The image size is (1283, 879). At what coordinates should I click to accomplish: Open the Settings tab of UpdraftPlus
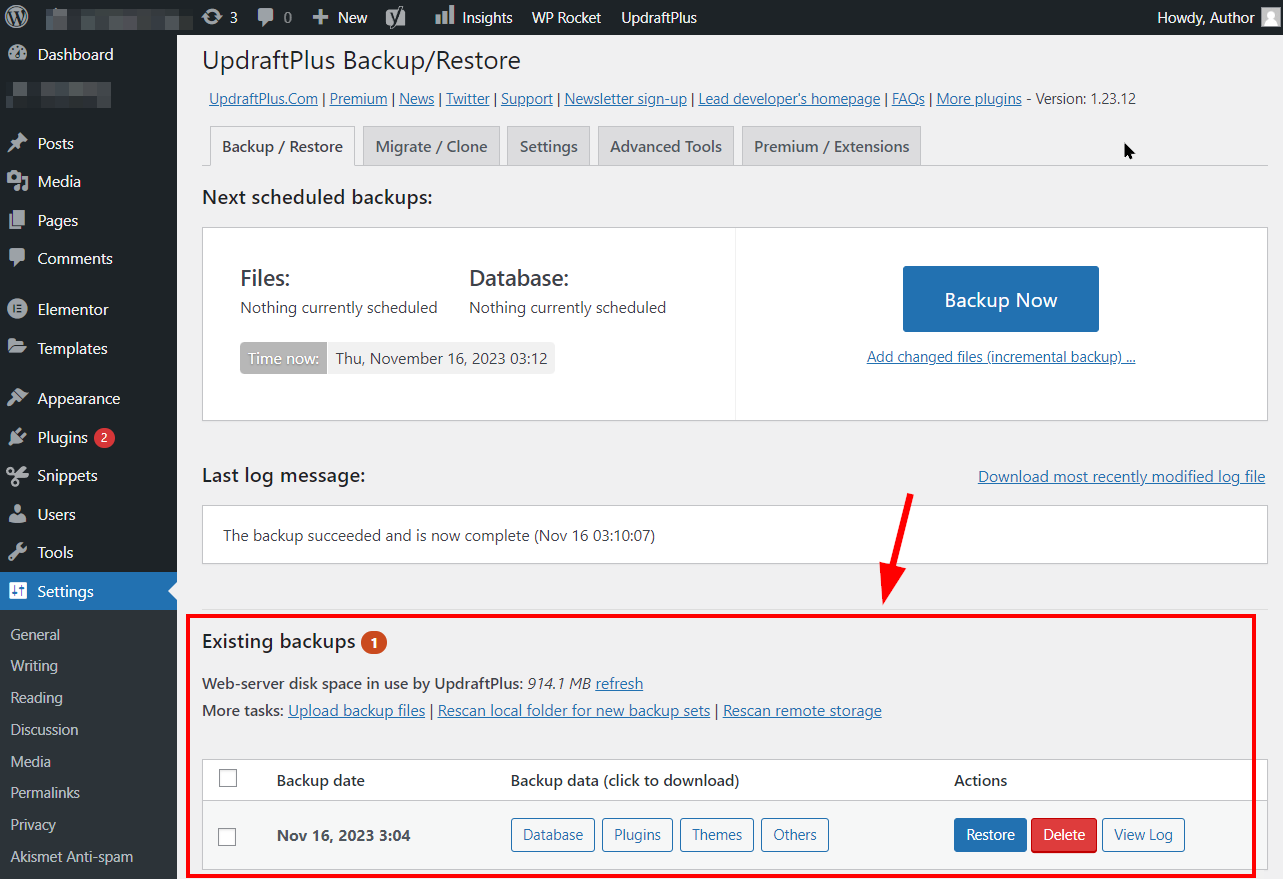(548, 146)
